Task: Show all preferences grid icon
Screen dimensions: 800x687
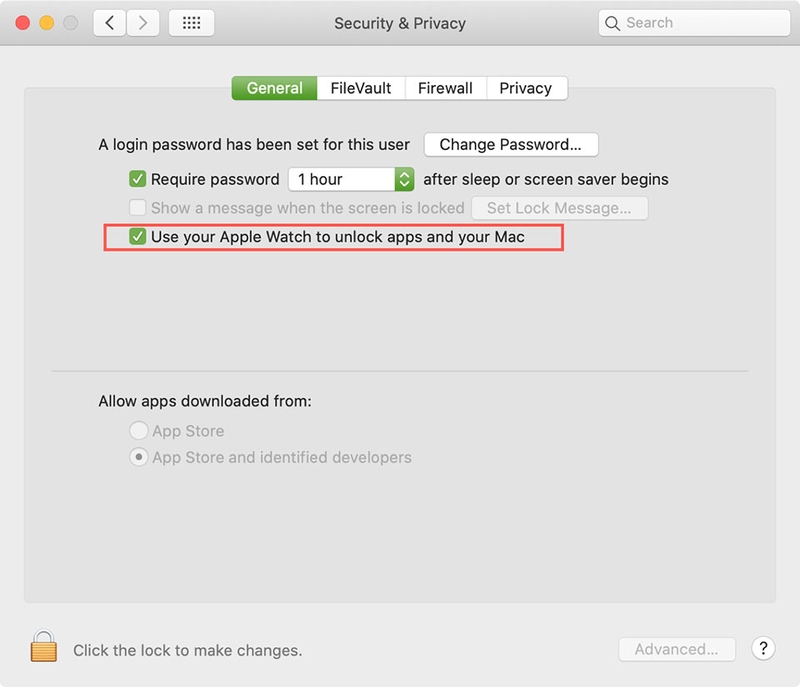Action: click(191, 23)
